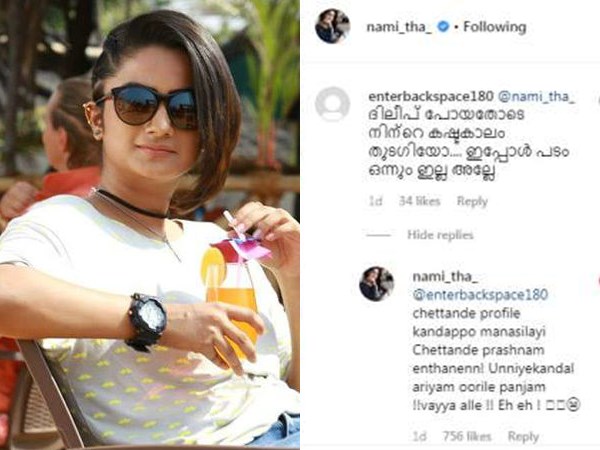
Task: Click the @nami_tha_ mention in comment
Action: (x=536, y=97)
